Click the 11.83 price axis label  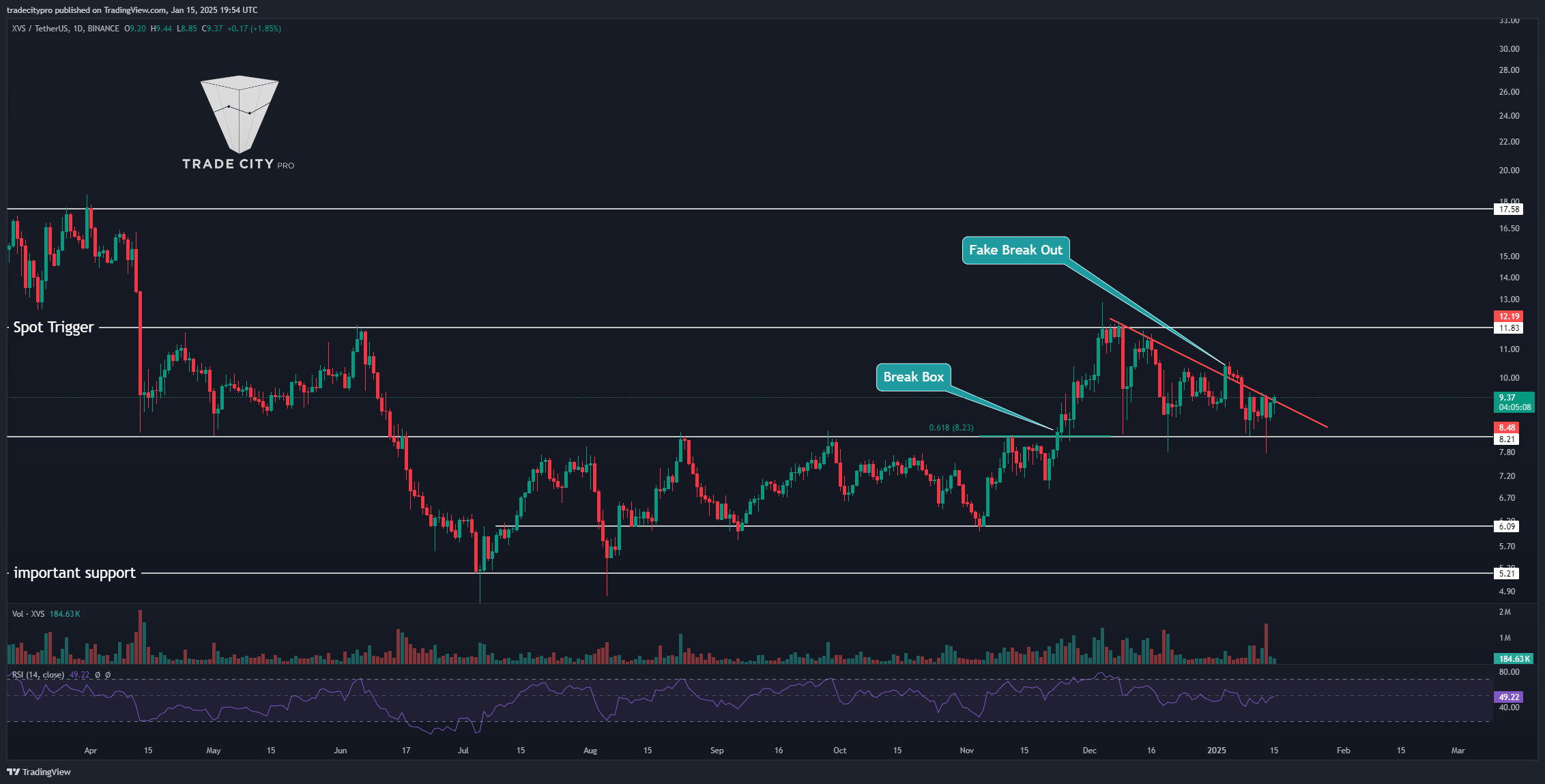1509,328
